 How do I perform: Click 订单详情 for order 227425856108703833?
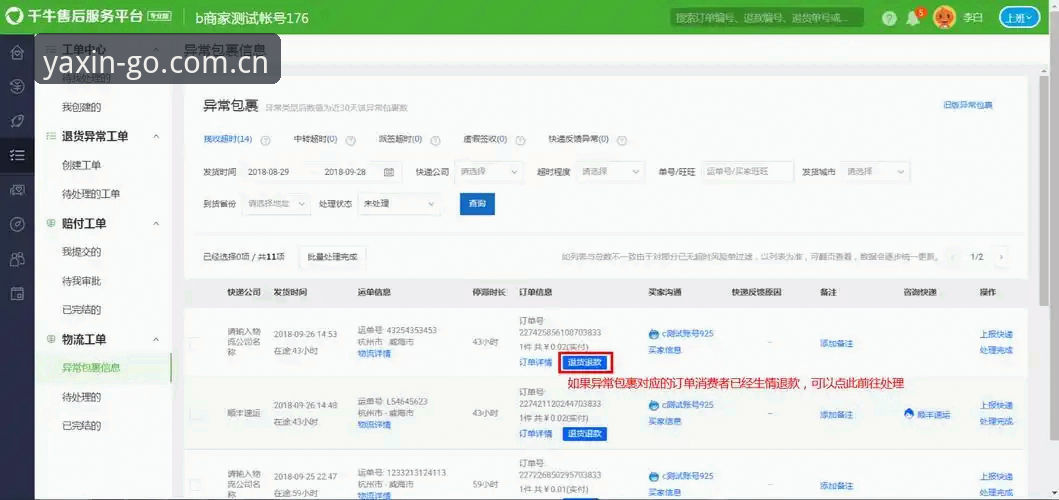(536, 363)
